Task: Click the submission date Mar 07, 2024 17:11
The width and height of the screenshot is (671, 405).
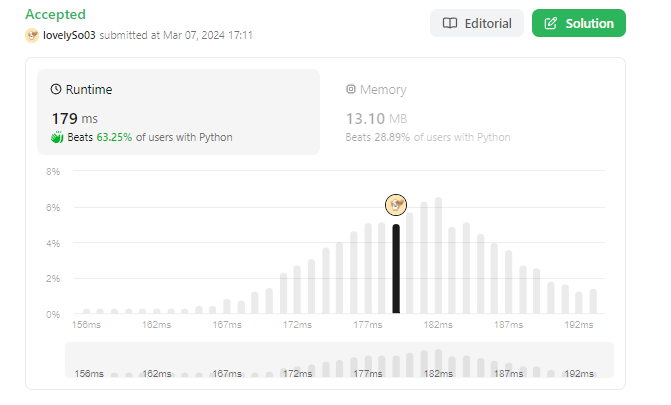Action: tap(208, 35)
